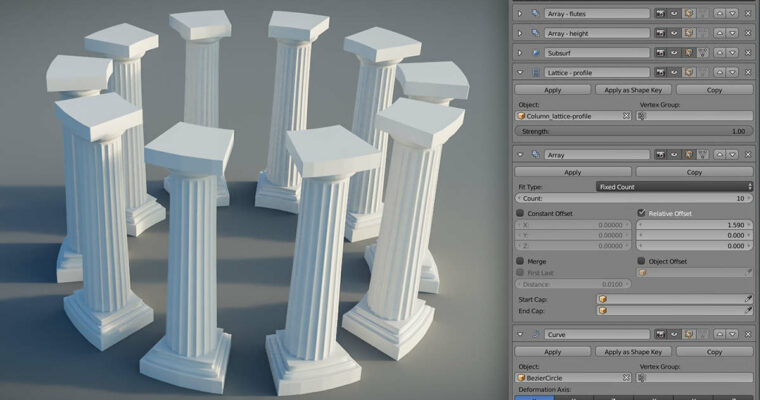The height and width of the screenshot is (400, 760).
Task: Enable the Merge checkbox
Action: coord(520,261)
